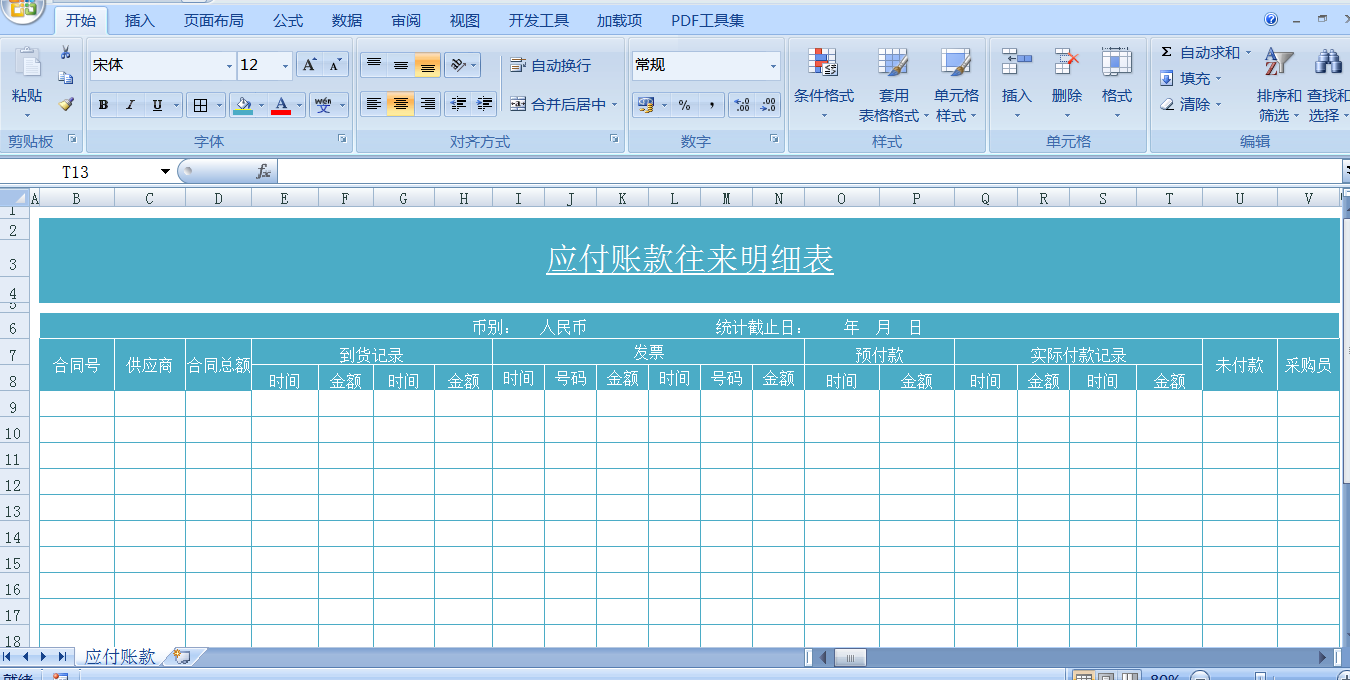1350x680 pixels.
Task: Toggle Bold formatting
Action: point(103,105)
